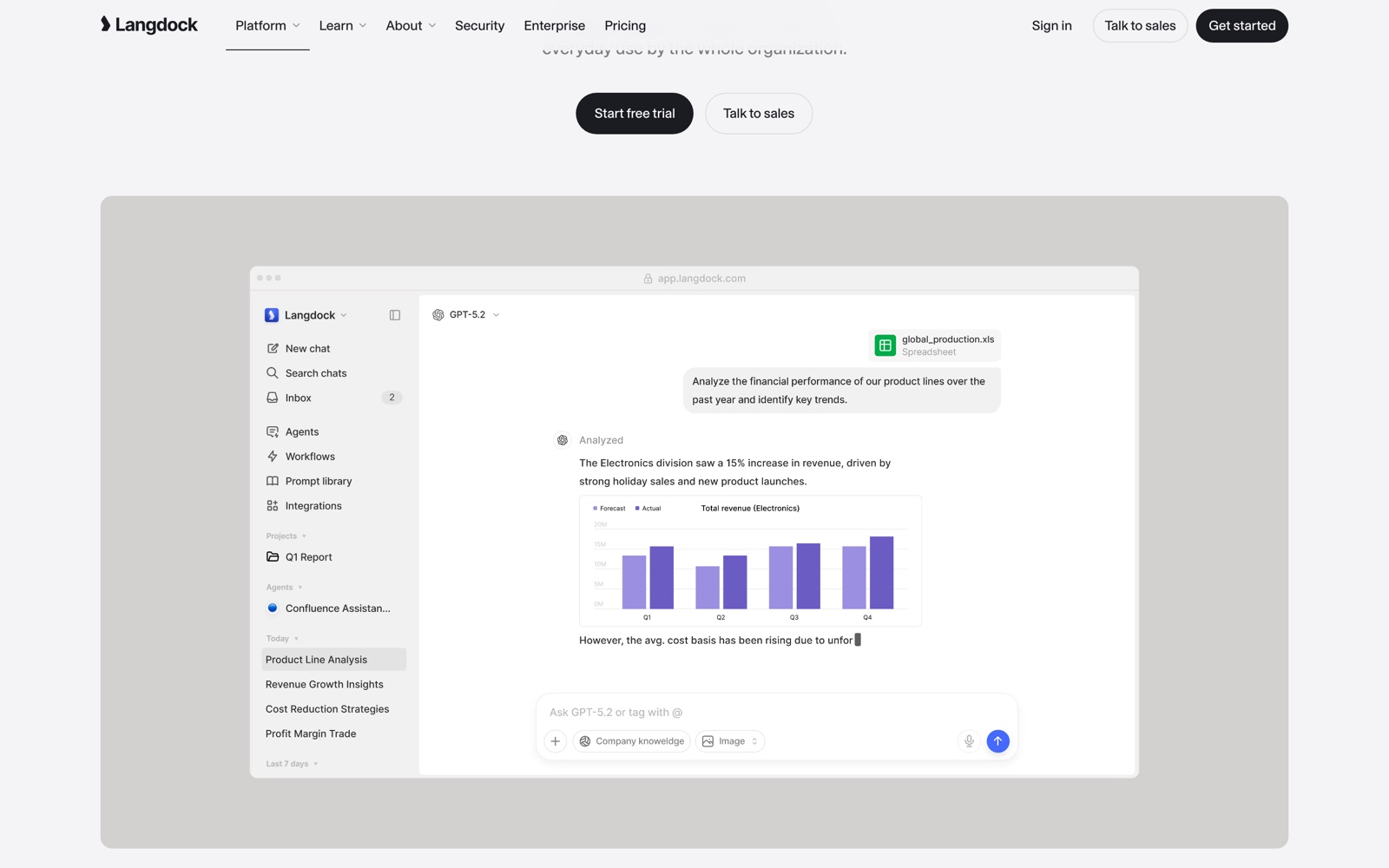Open the GPT-5.2 model selector

point(466,315)
